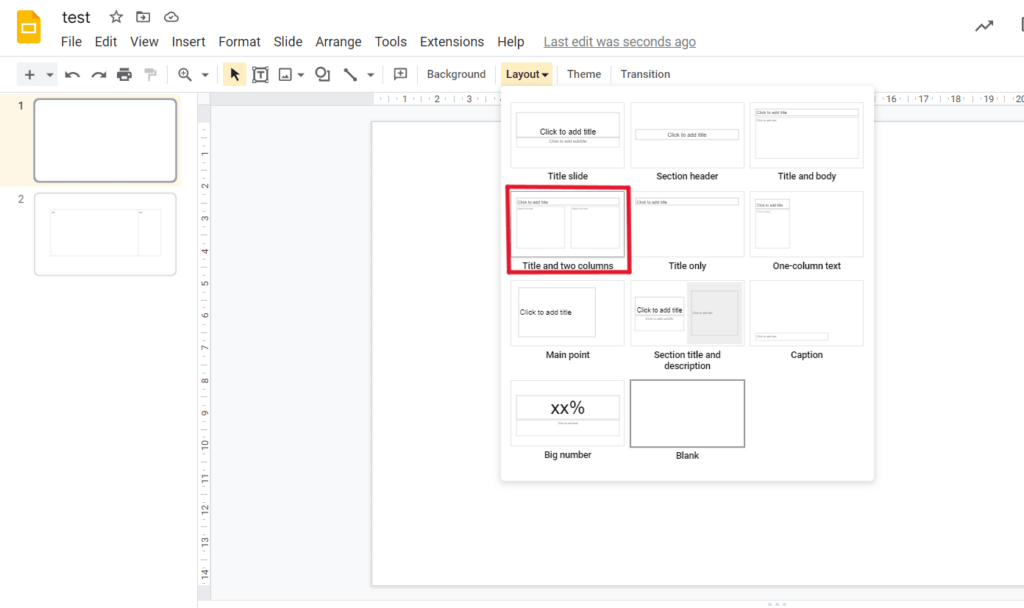Add a comment with toolbar icon

(x=400, y=74)
